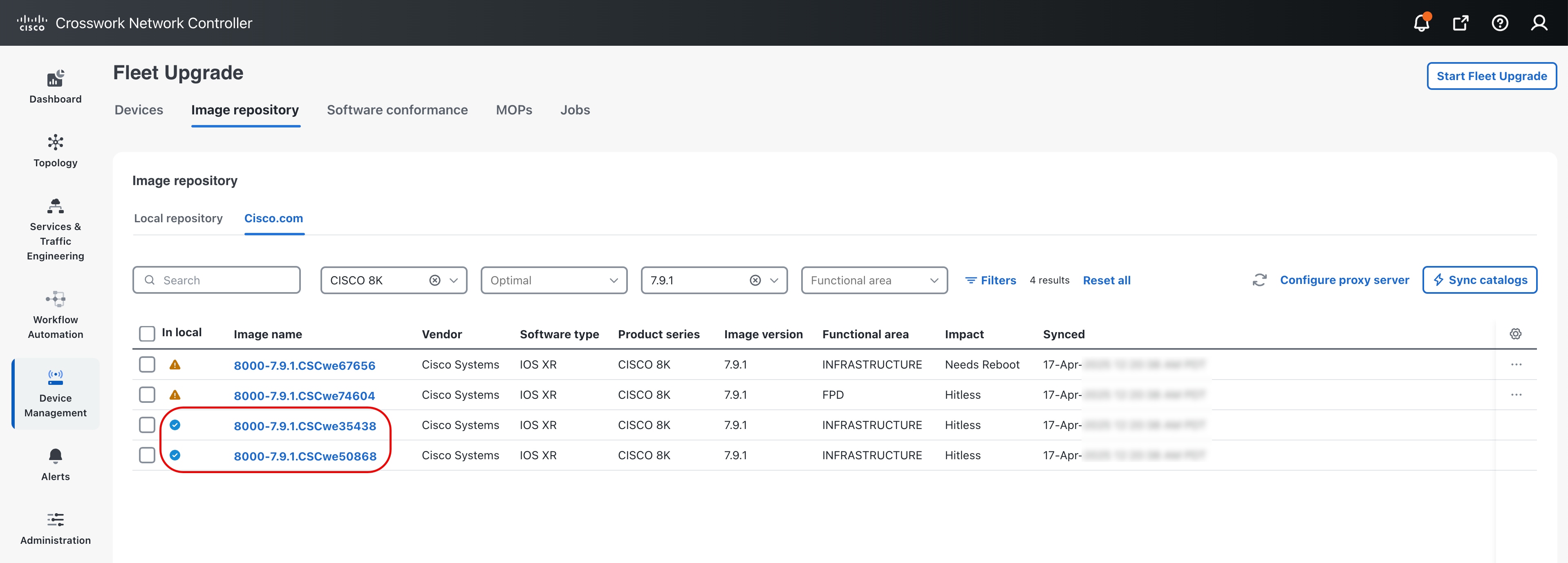Open the 8000-7.9.1.CSCwe50868 image link
The image size is (1568, 563).
pyautogui.click(x=305, y=455)
